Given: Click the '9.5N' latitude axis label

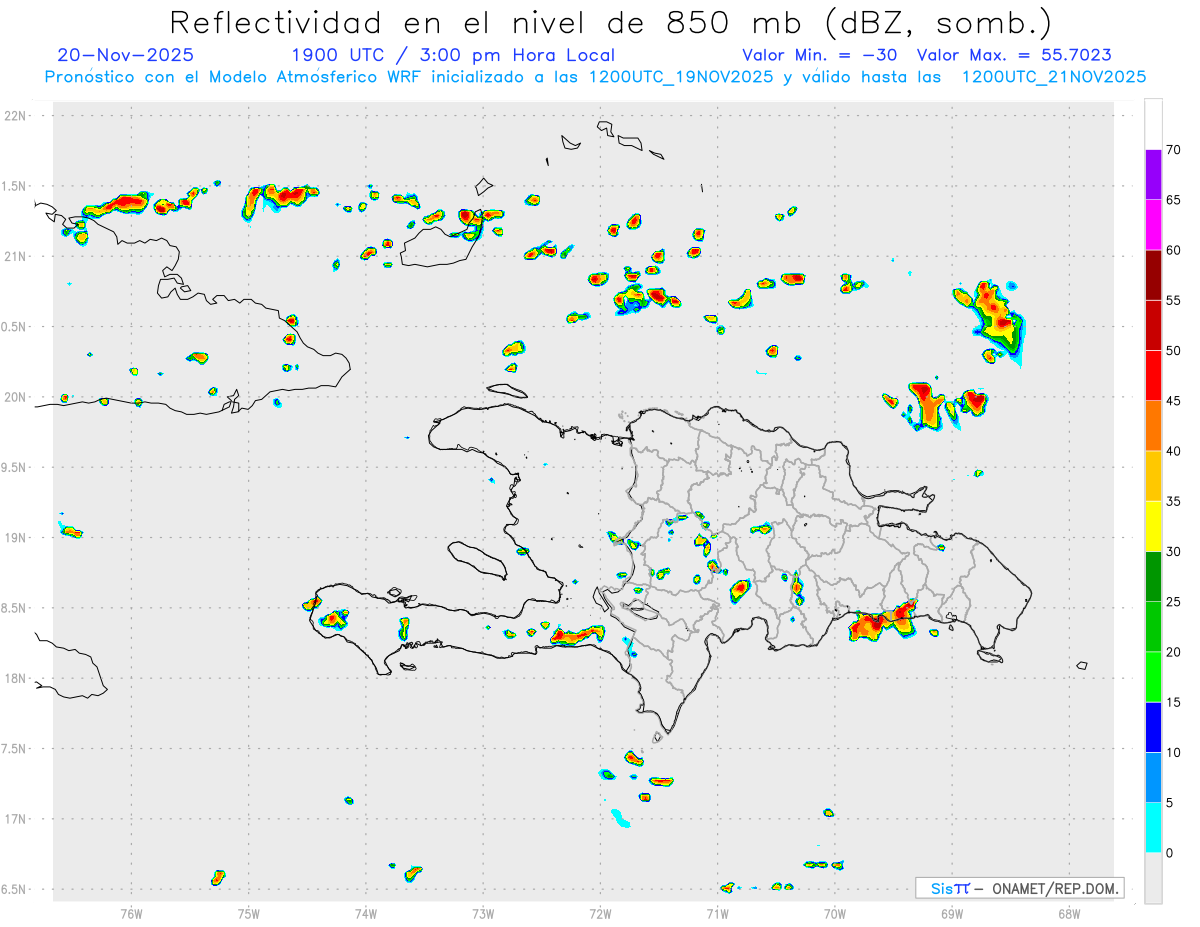Looking at the screenshot, I should click(15, 467).
